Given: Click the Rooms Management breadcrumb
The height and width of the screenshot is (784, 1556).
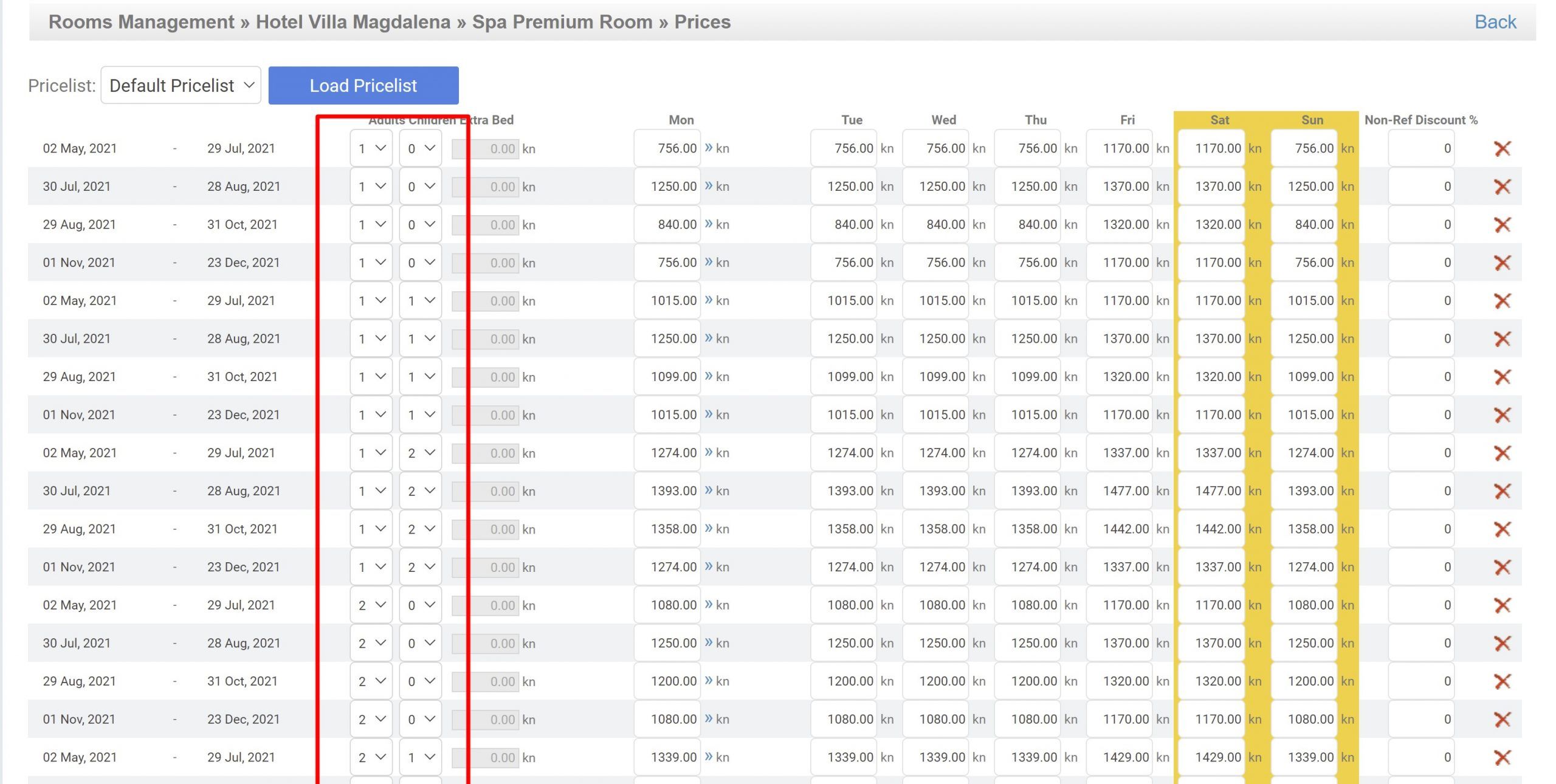Looking at the screenshot, I should tap(141, 22).
